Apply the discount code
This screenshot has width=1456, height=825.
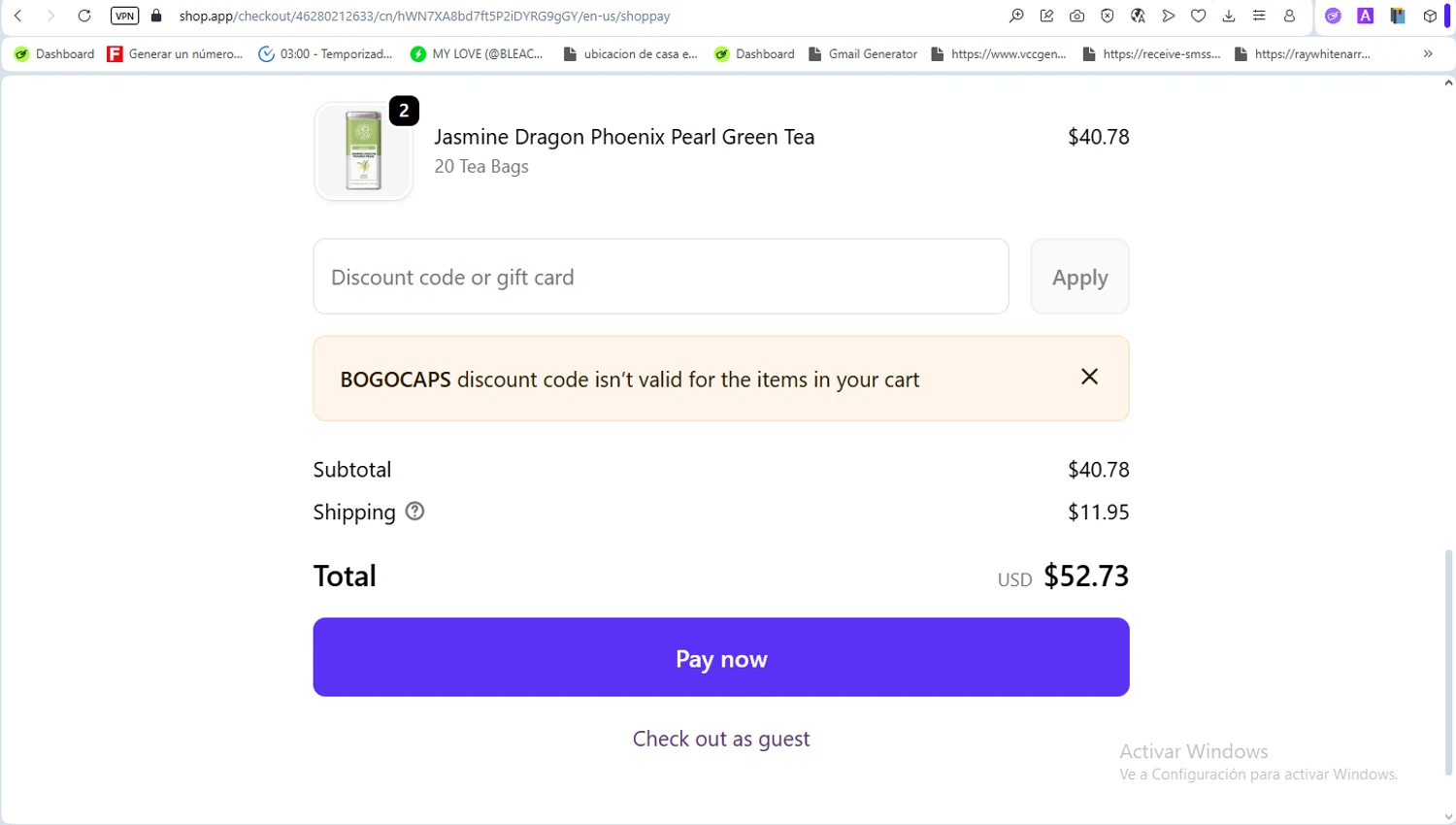(1079, 278)
